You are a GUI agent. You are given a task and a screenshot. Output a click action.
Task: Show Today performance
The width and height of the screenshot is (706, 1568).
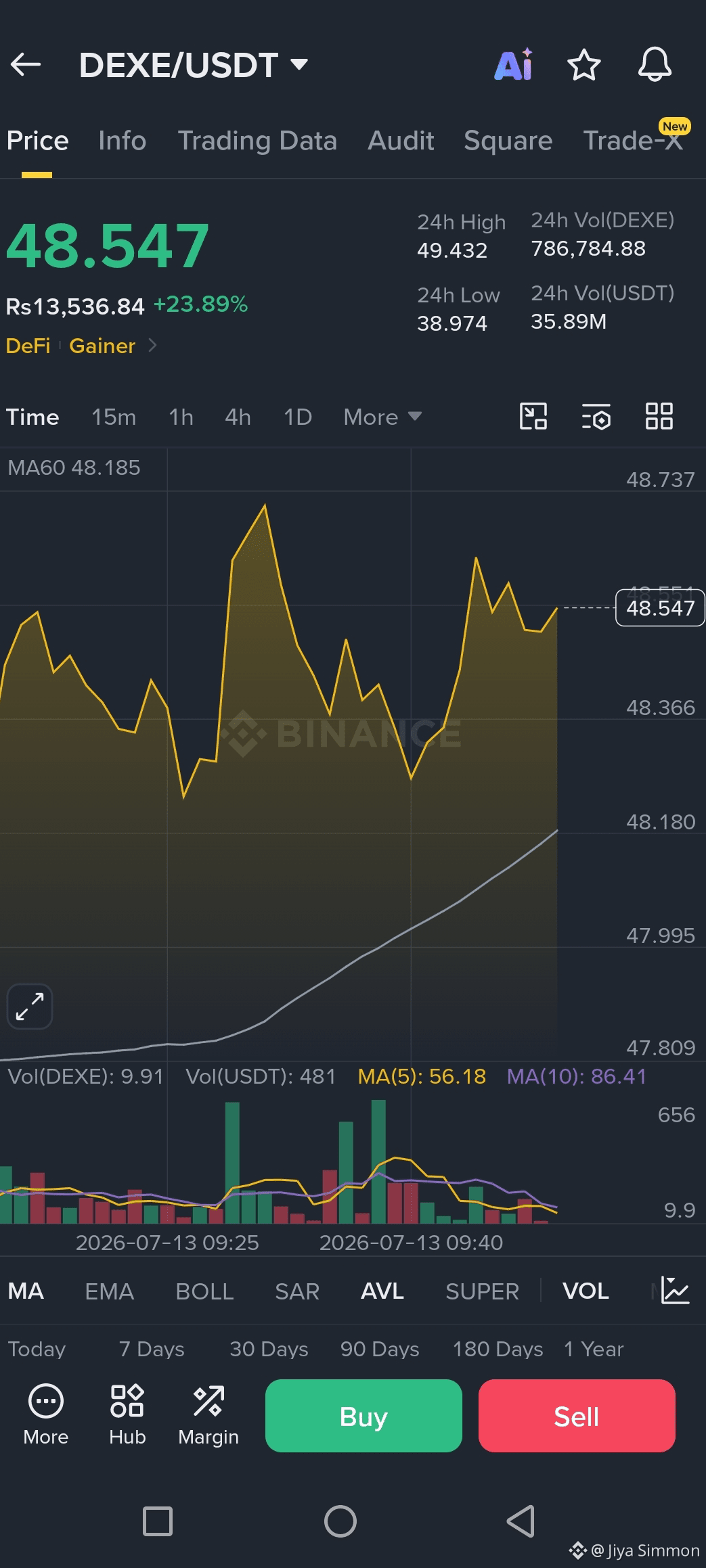tap(37, 1349)
